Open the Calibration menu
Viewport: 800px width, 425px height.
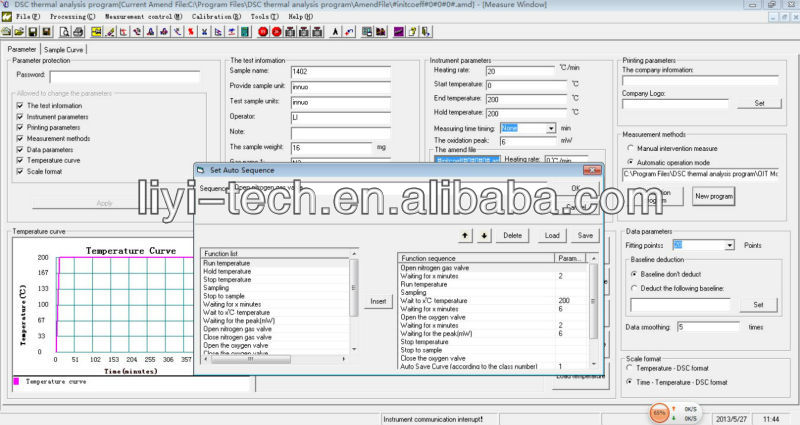[216, 16]
